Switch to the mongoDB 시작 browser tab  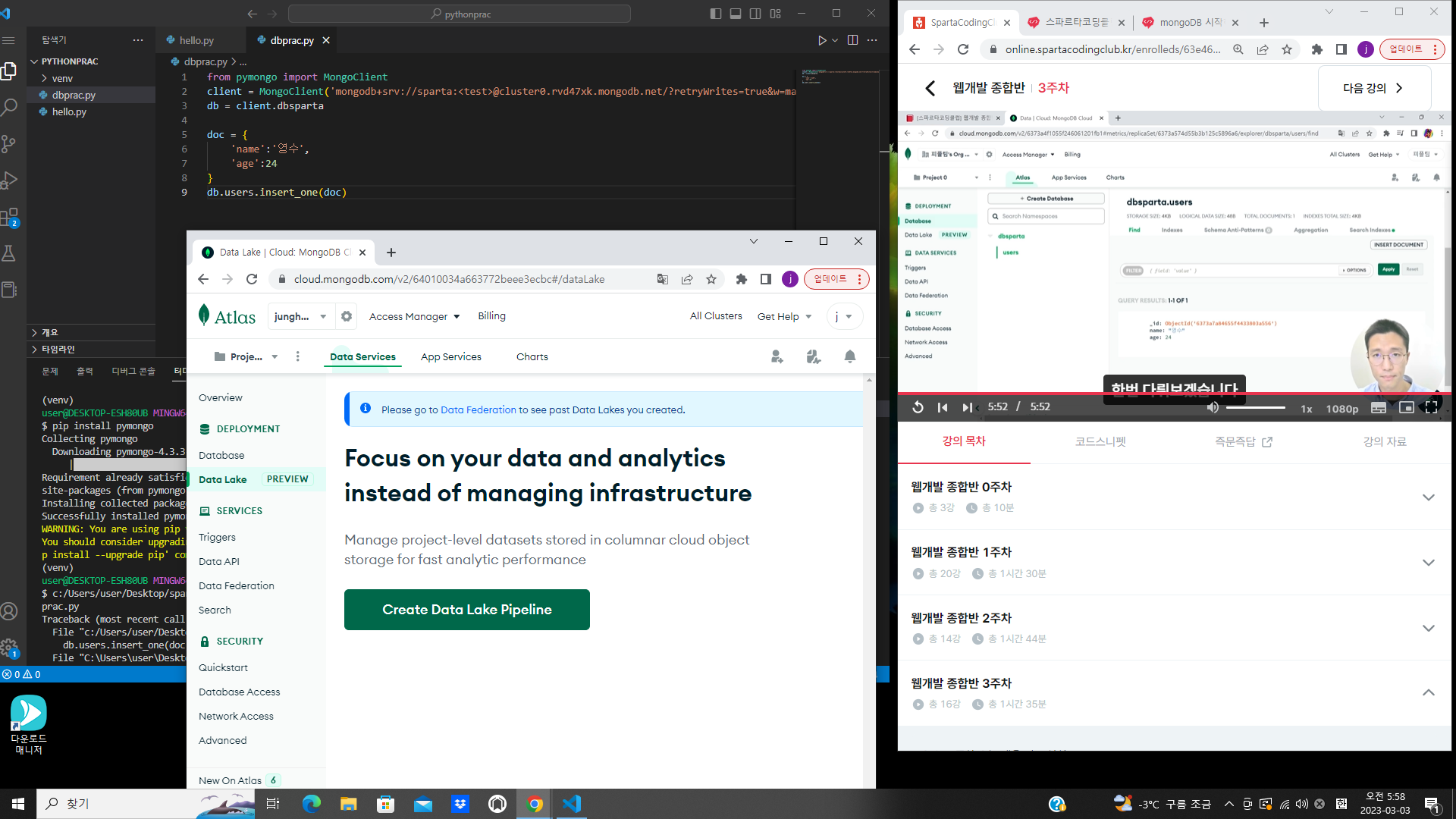[x=1191, y=23]
